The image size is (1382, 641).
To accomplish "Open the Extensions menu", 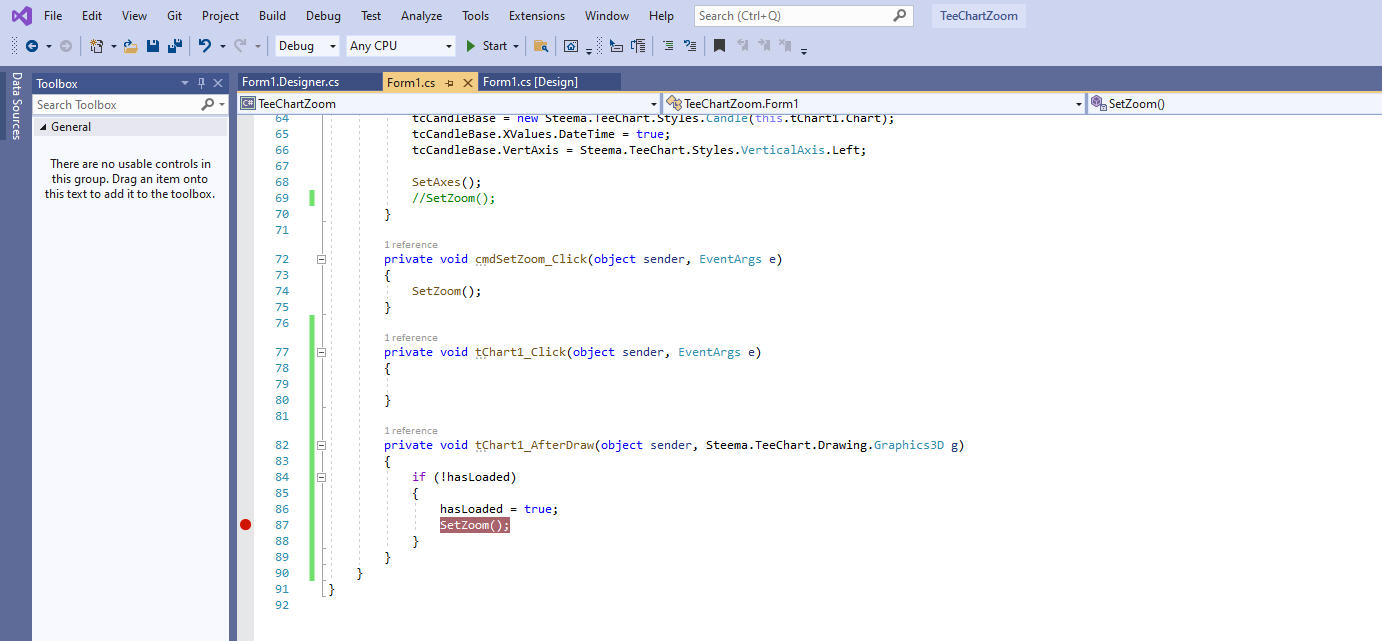I will point(537,15).
